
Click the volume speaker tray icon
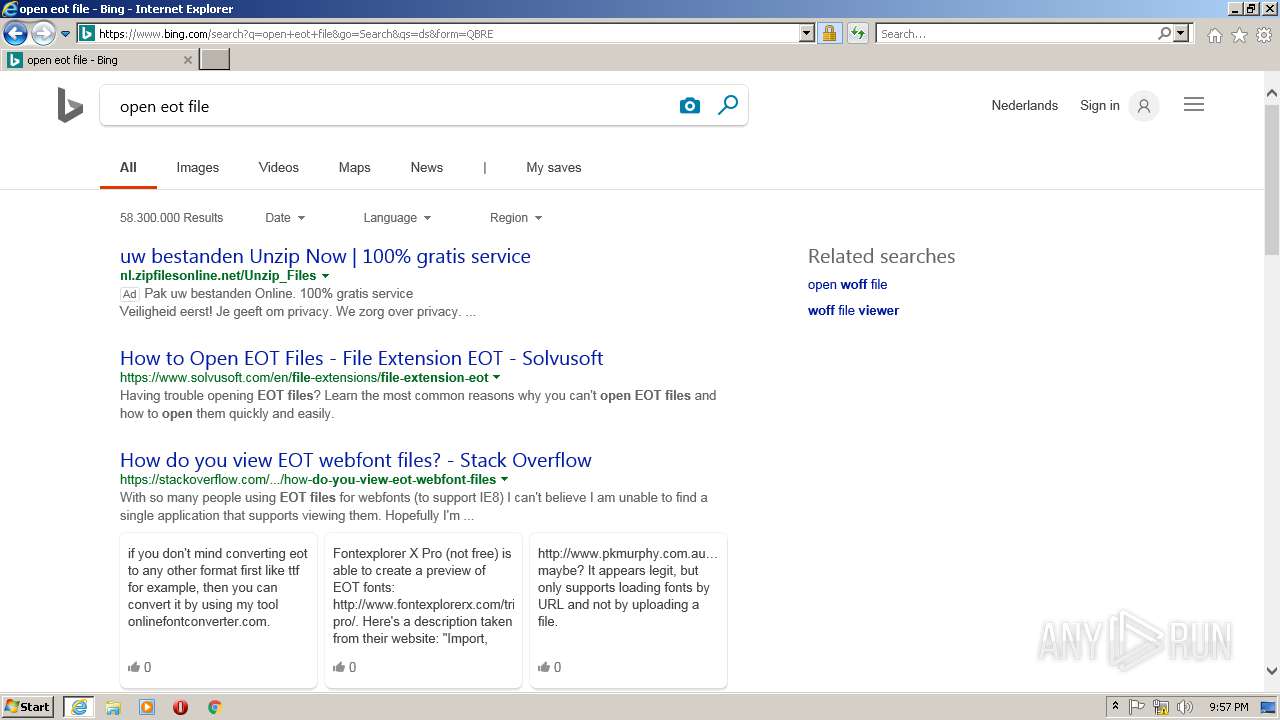1185,707
